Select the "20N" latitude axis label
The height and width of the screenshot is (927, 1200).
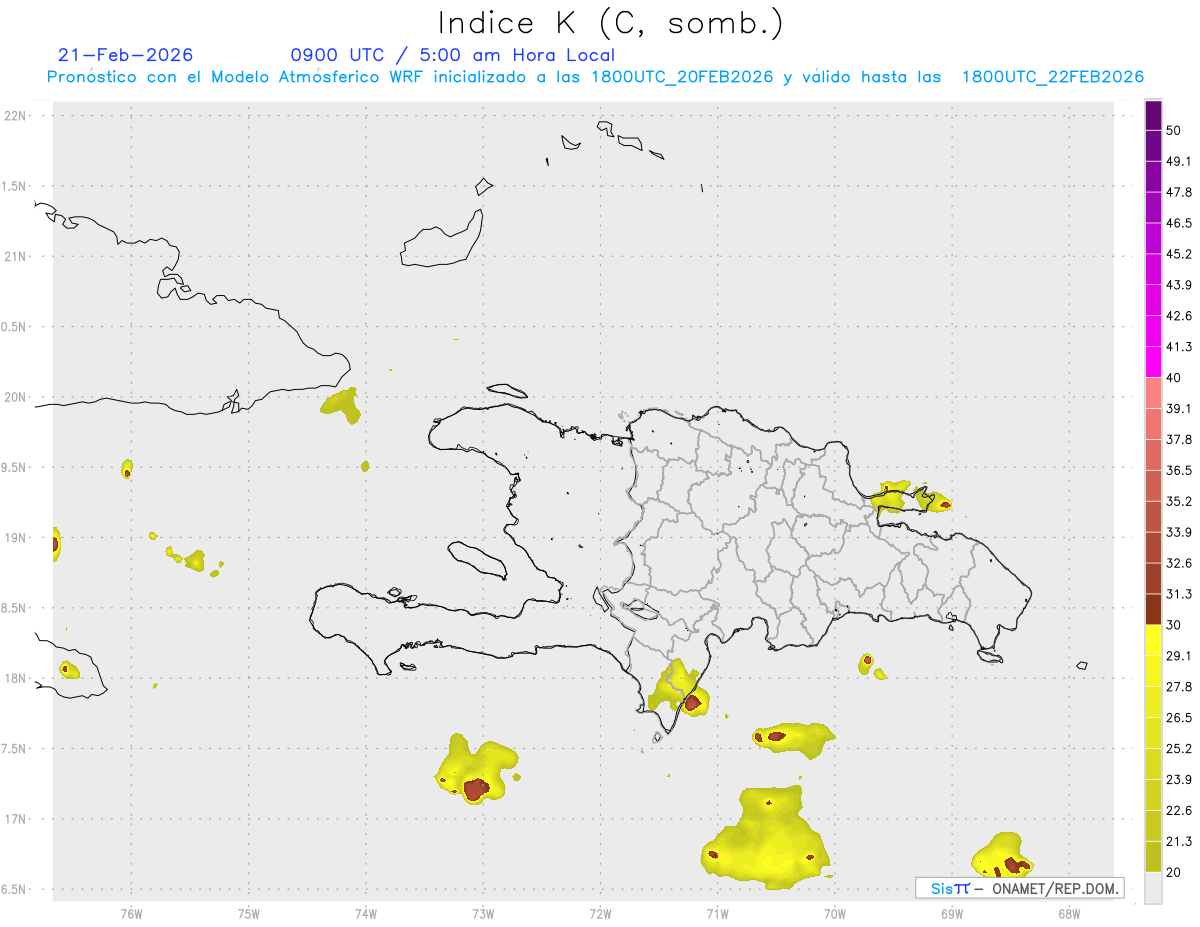click(x=16, y=397)
